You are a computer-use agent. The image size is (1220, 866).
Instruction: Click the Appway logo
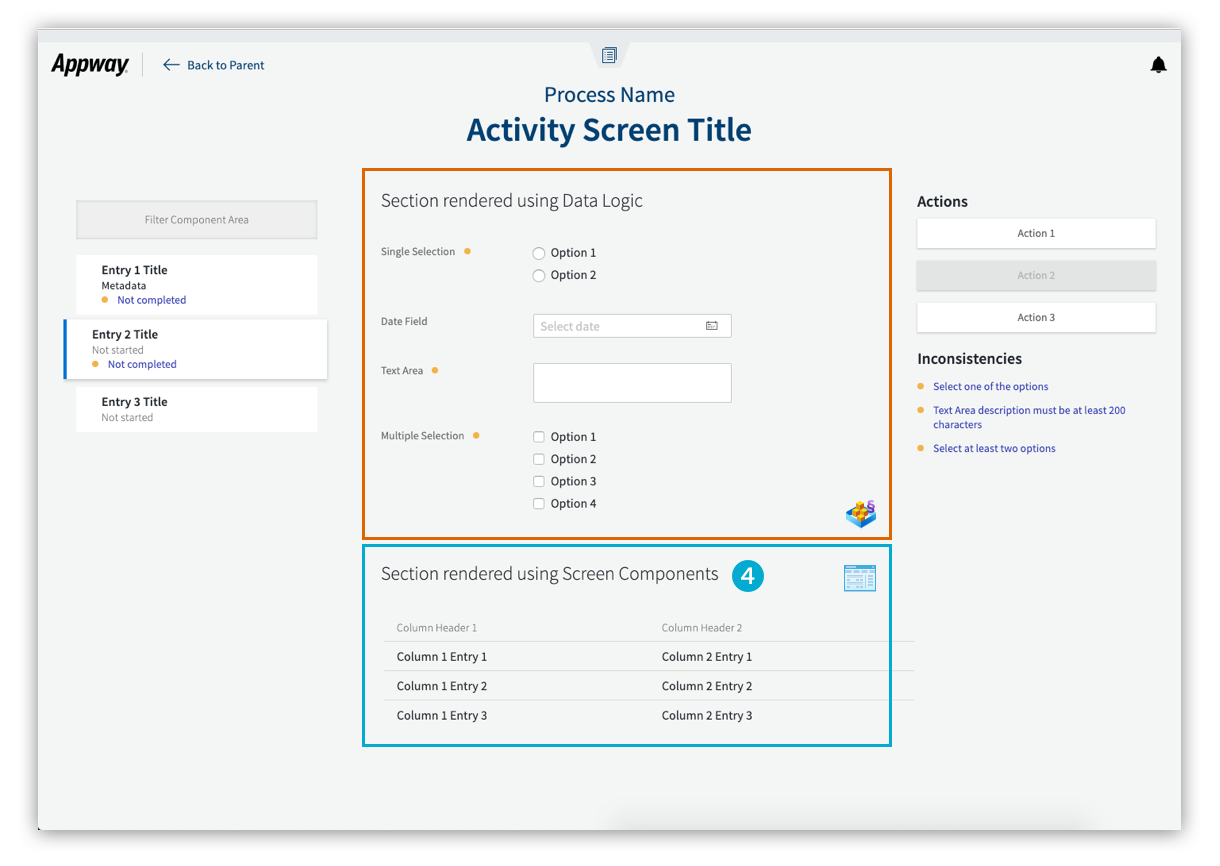(x=90, y=65)
